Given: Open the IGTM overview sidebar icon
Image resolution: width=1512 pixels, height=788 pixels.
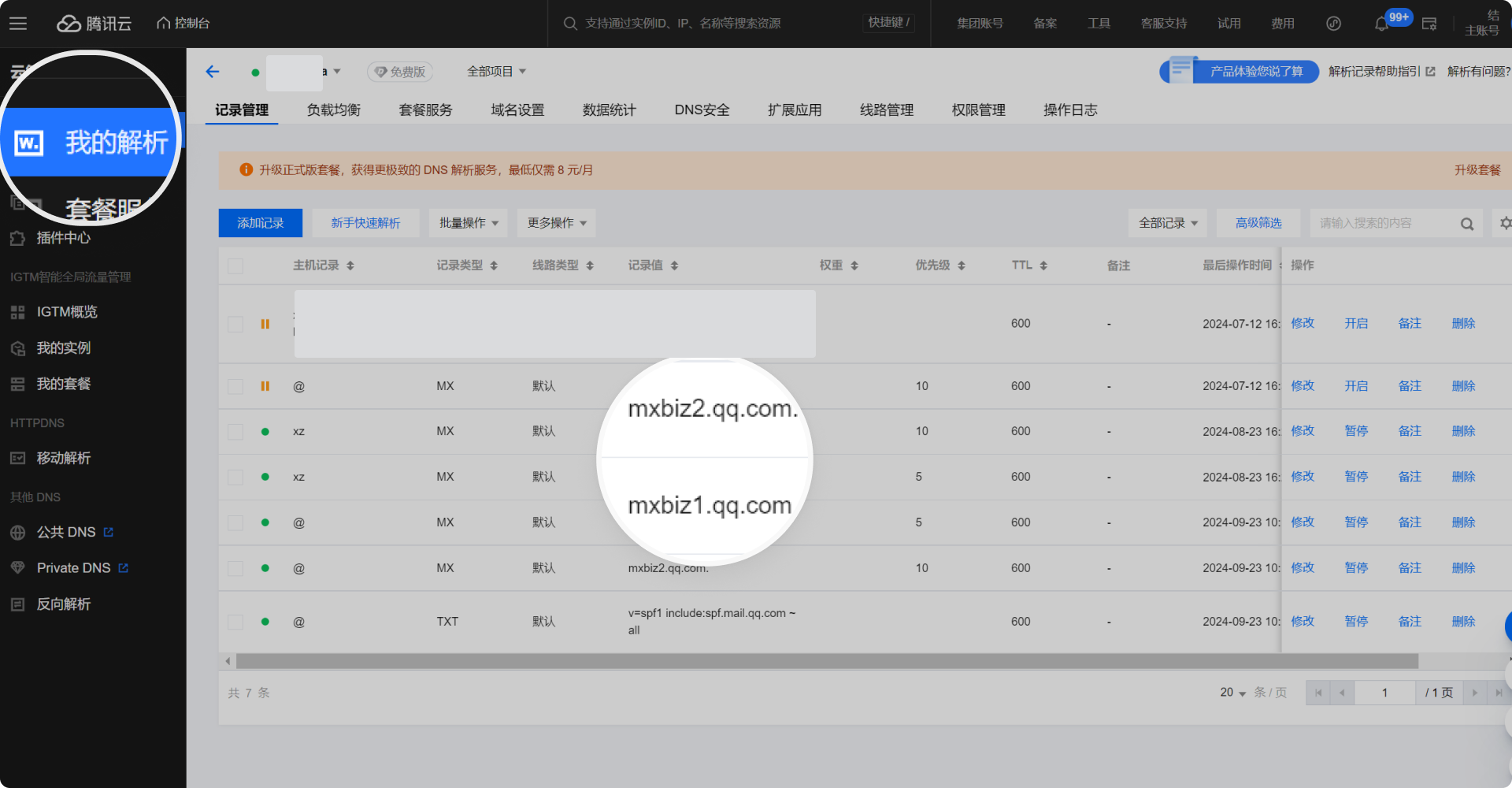Looking at the screenshot, I should coord(18,312).
